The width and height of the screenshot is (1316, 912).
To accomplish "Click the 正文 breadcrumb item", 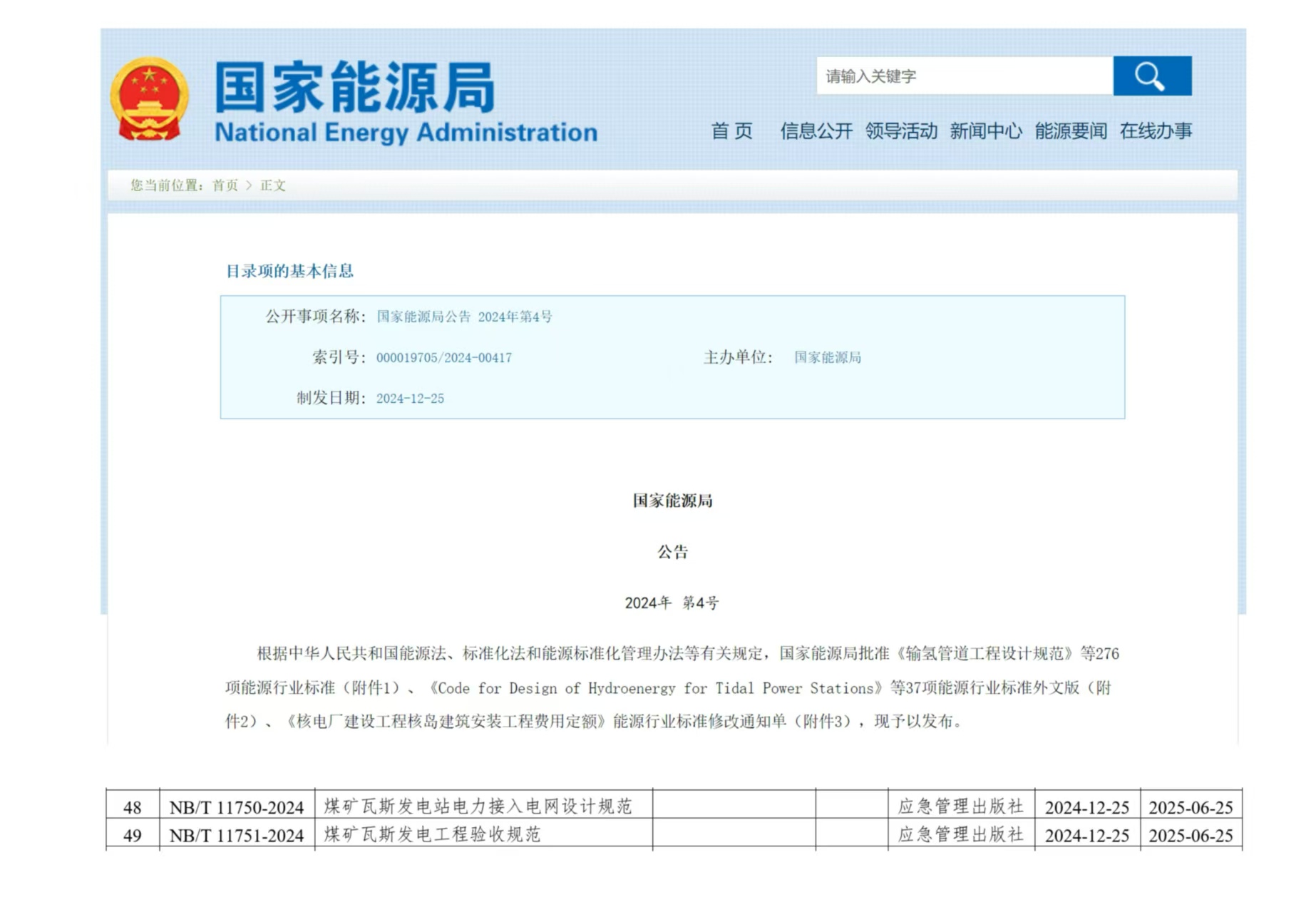I will 272,185.
